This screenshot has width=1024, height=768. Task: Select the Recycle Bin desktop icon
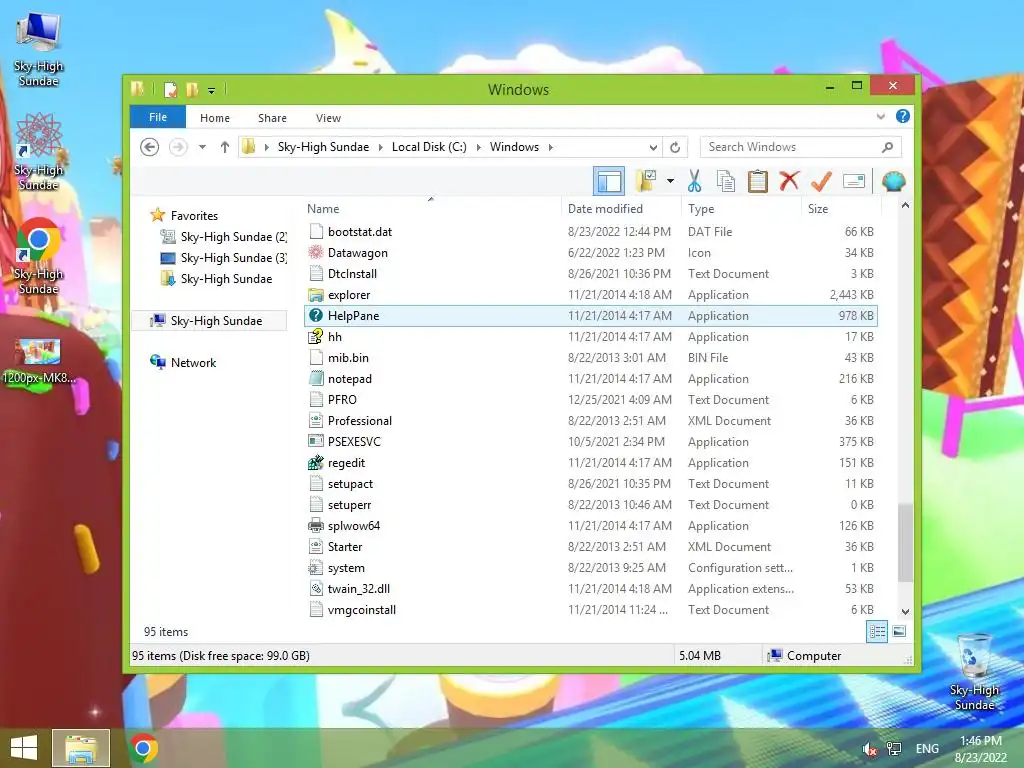pos(974,673)
